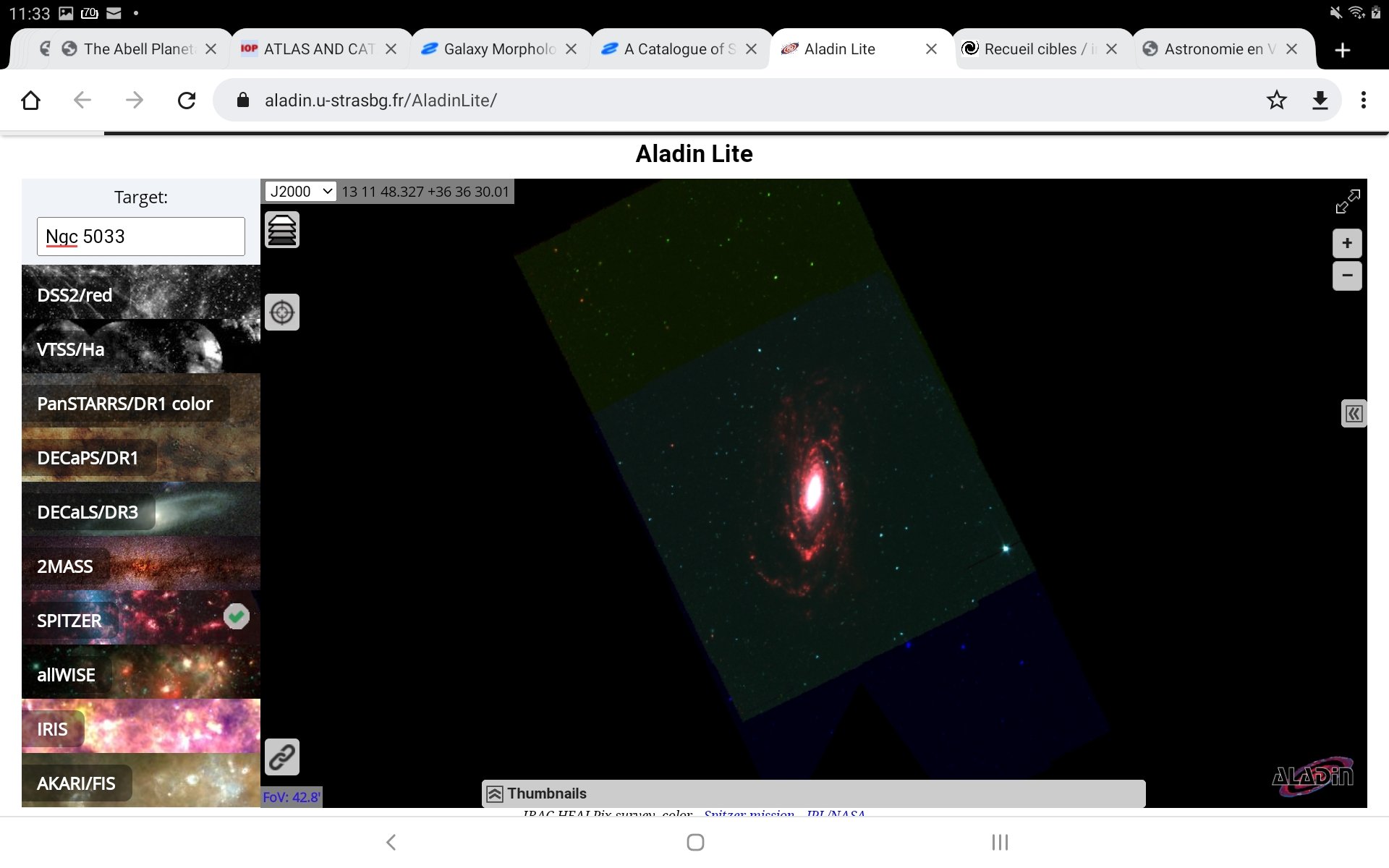This screenshot has width=1389, height=868.
Task: Select the IRIS survey
Action: pos(141,726)
